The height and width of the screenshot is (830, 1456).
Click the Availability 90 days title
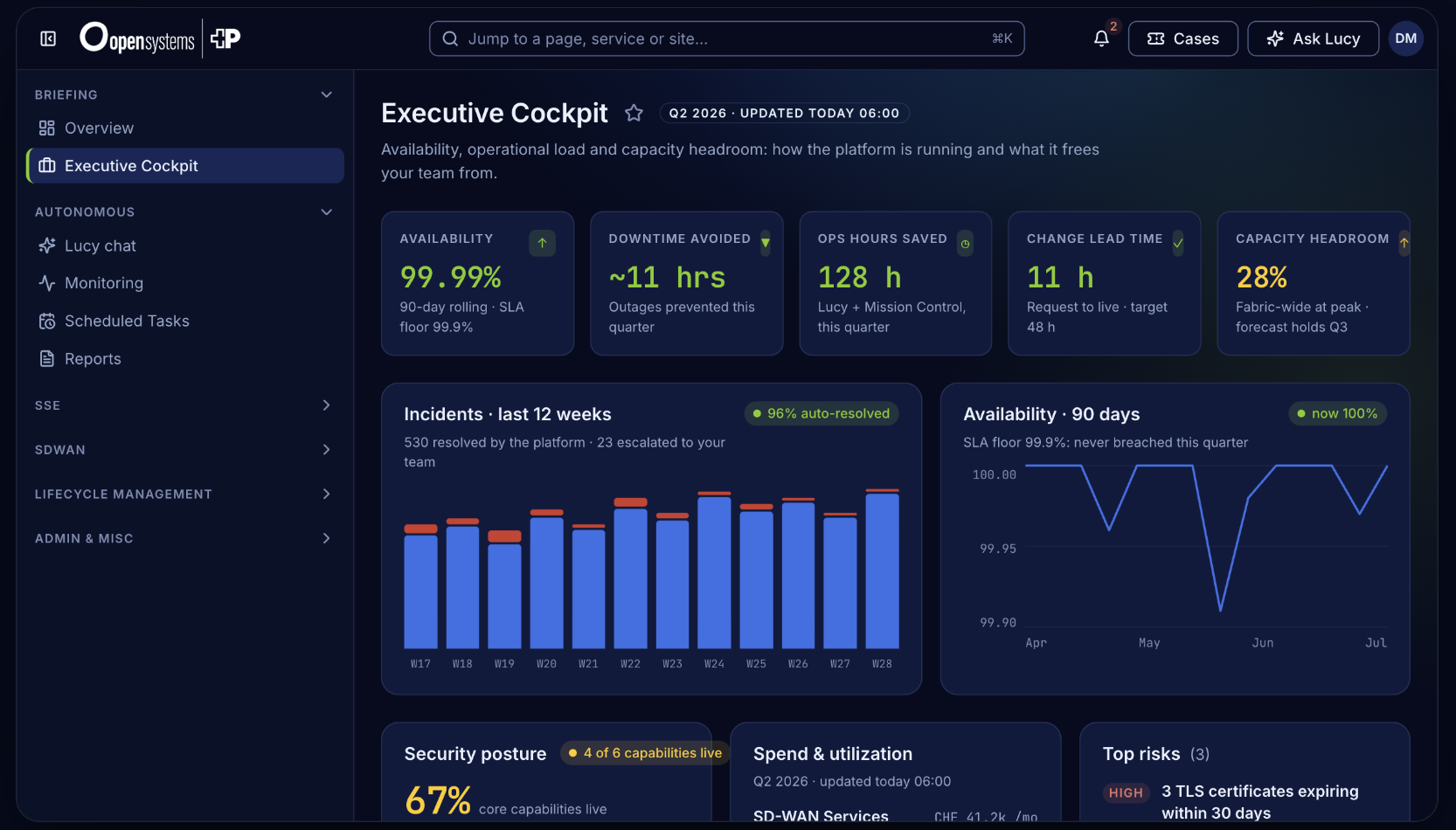point(1051,414)
